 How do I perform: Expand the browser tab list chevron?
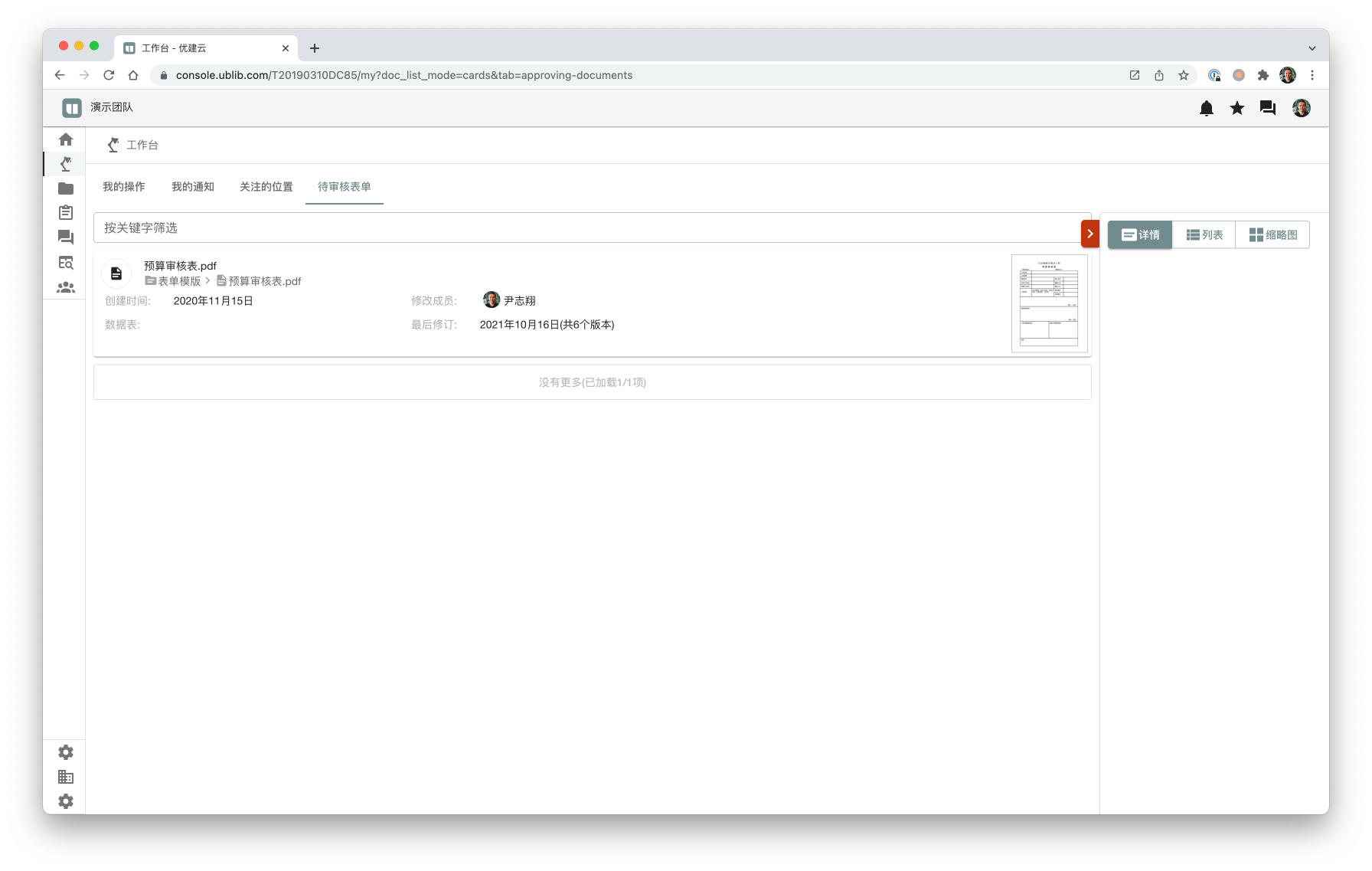click(1312, 48)
